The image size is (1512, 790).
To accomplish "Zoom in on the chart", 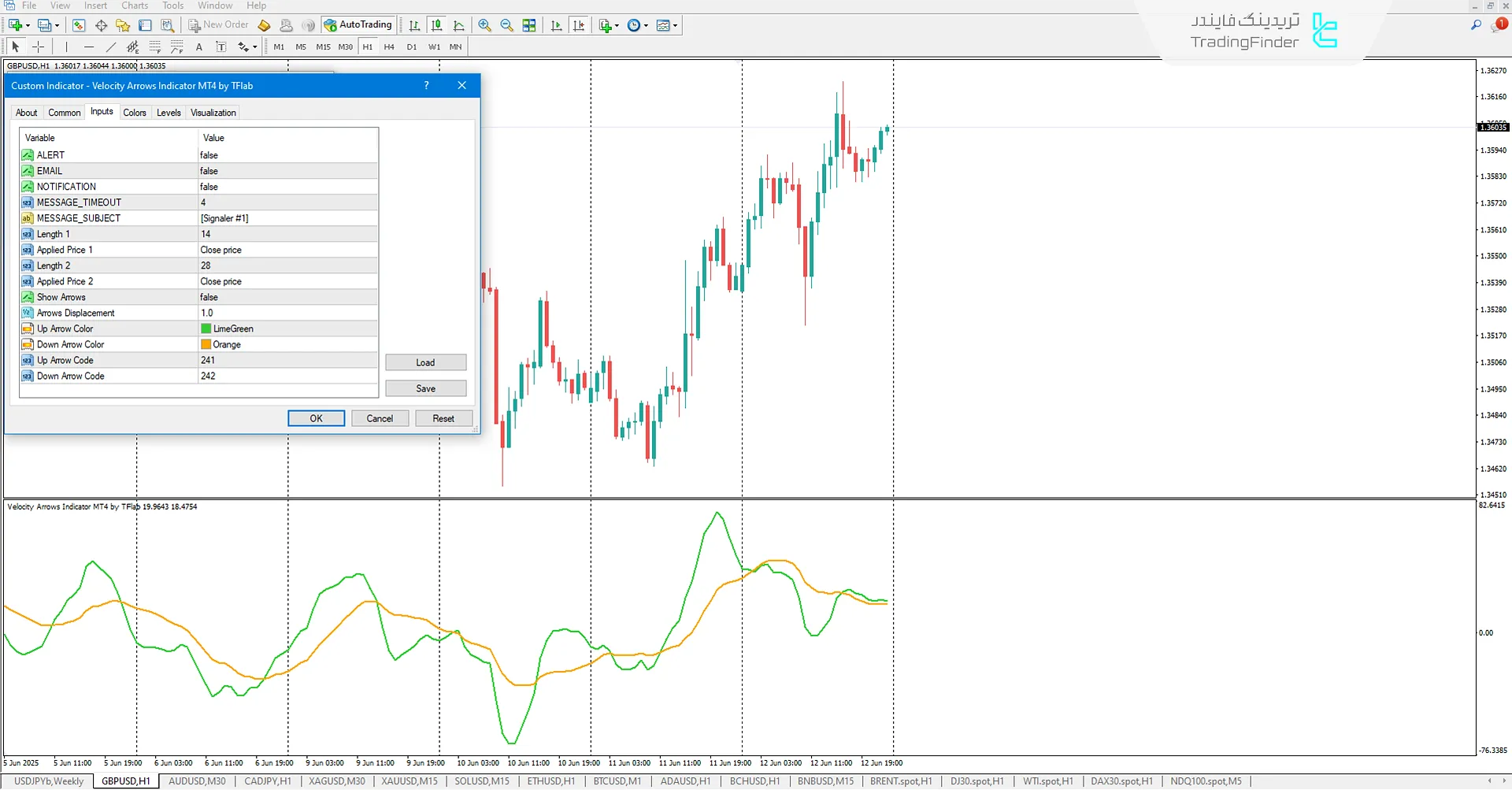I will tap(484, 24).
